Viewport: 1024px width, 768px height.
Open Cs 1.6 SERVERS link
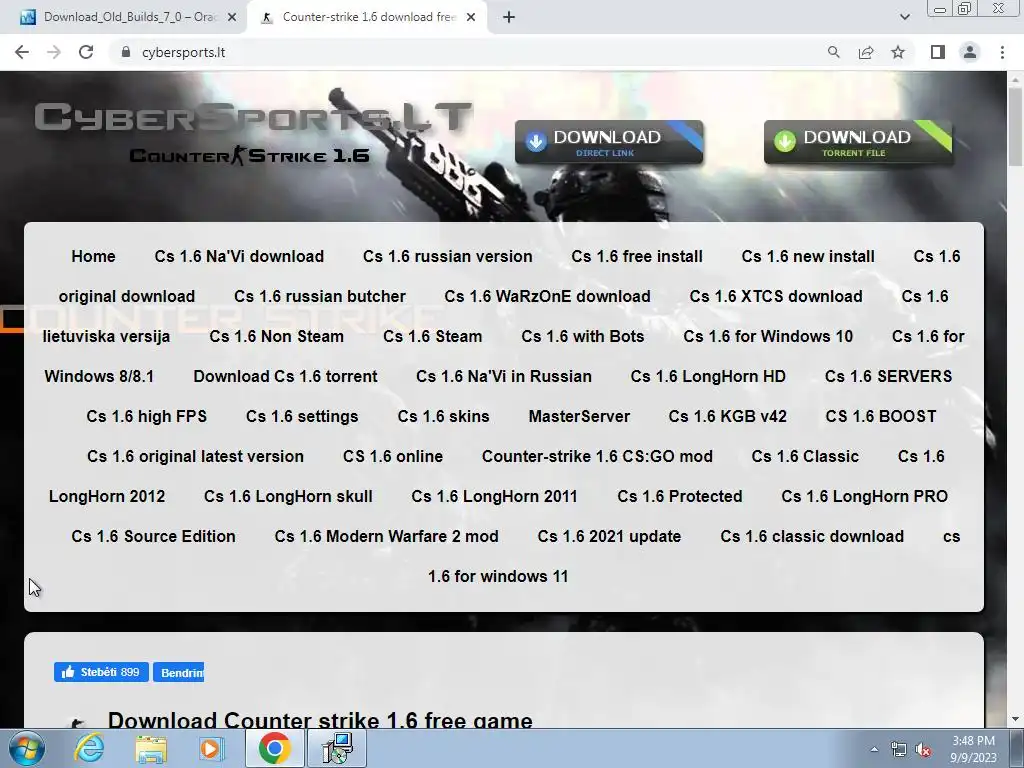(x=888, y=376)
